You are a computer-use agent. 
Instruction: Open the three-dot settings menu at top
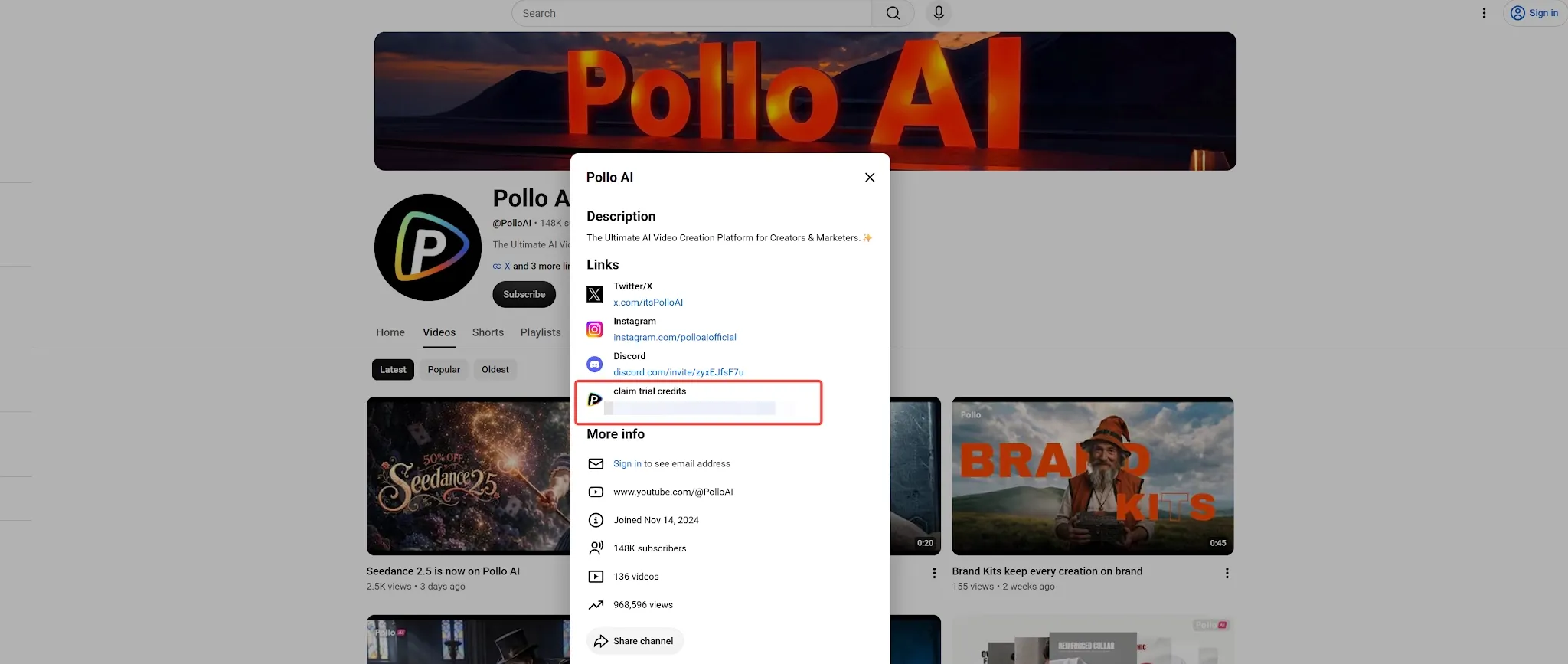(x=1484, y=13)
